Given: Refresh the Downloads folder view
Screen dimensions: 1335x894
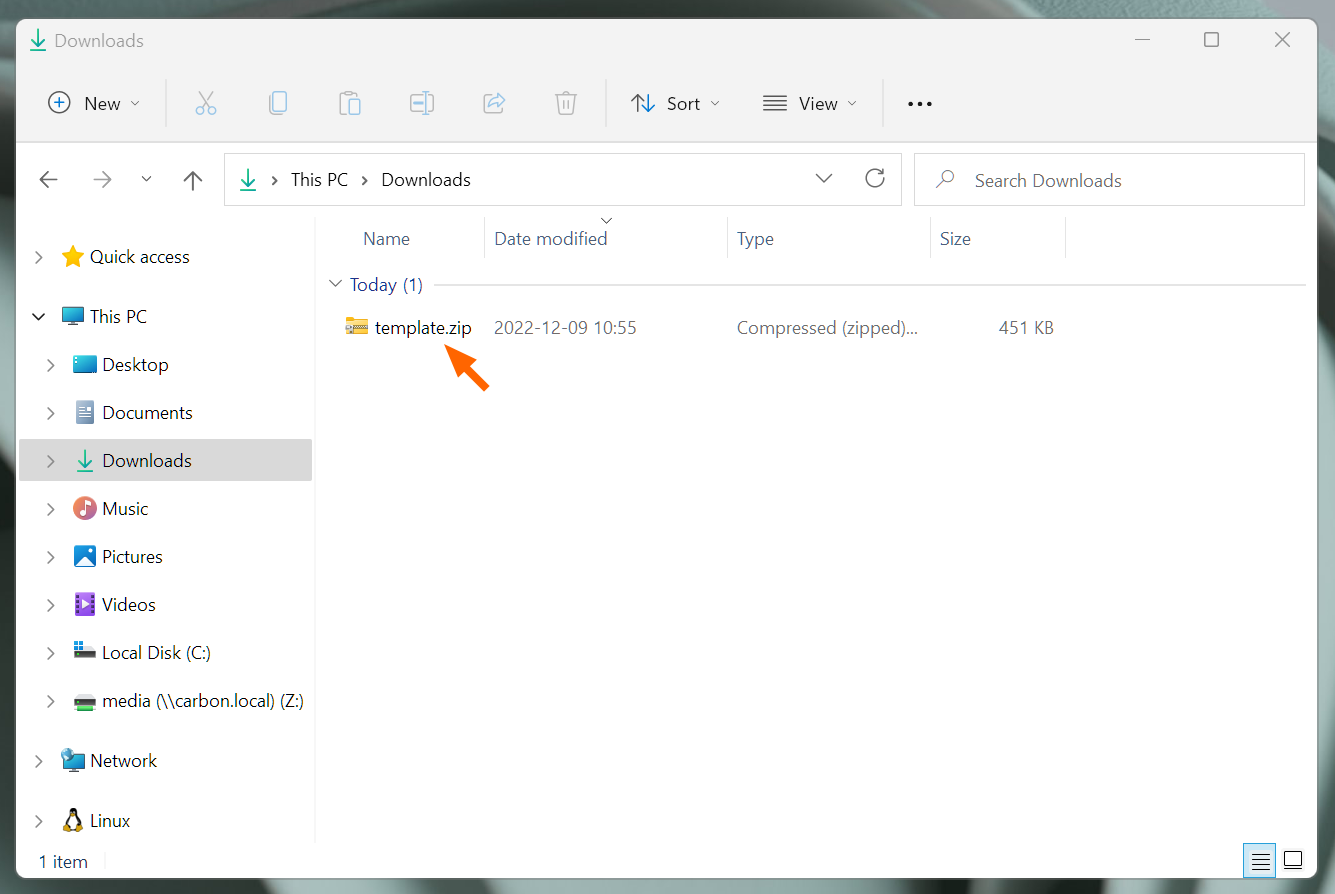Looking at the screenshot, I should [875, 179].
